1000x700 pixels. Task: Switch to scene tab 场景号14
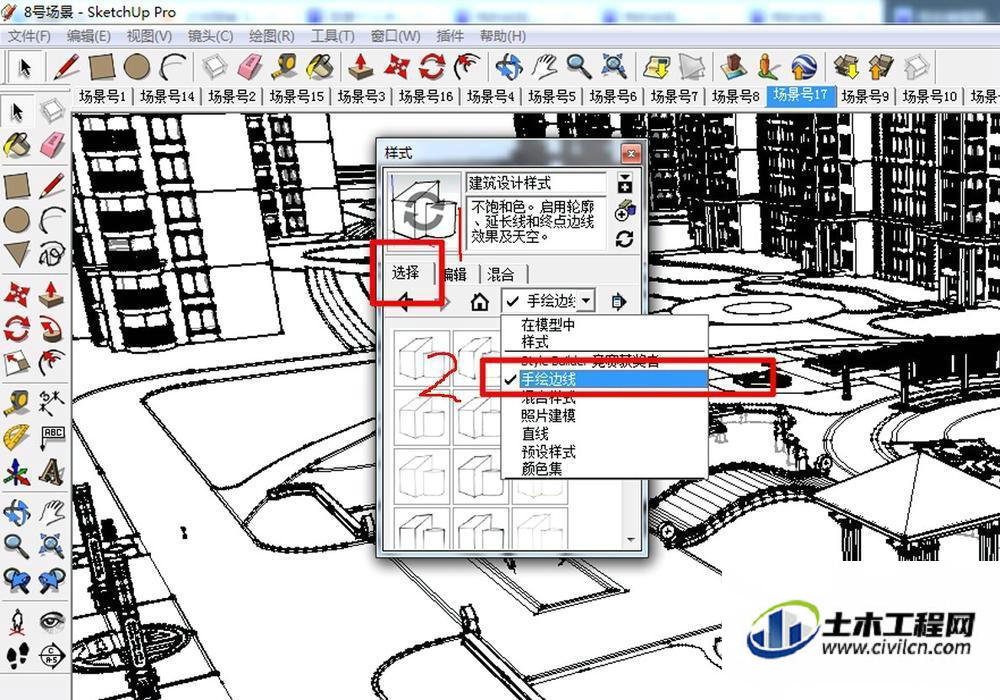point(167,96)
